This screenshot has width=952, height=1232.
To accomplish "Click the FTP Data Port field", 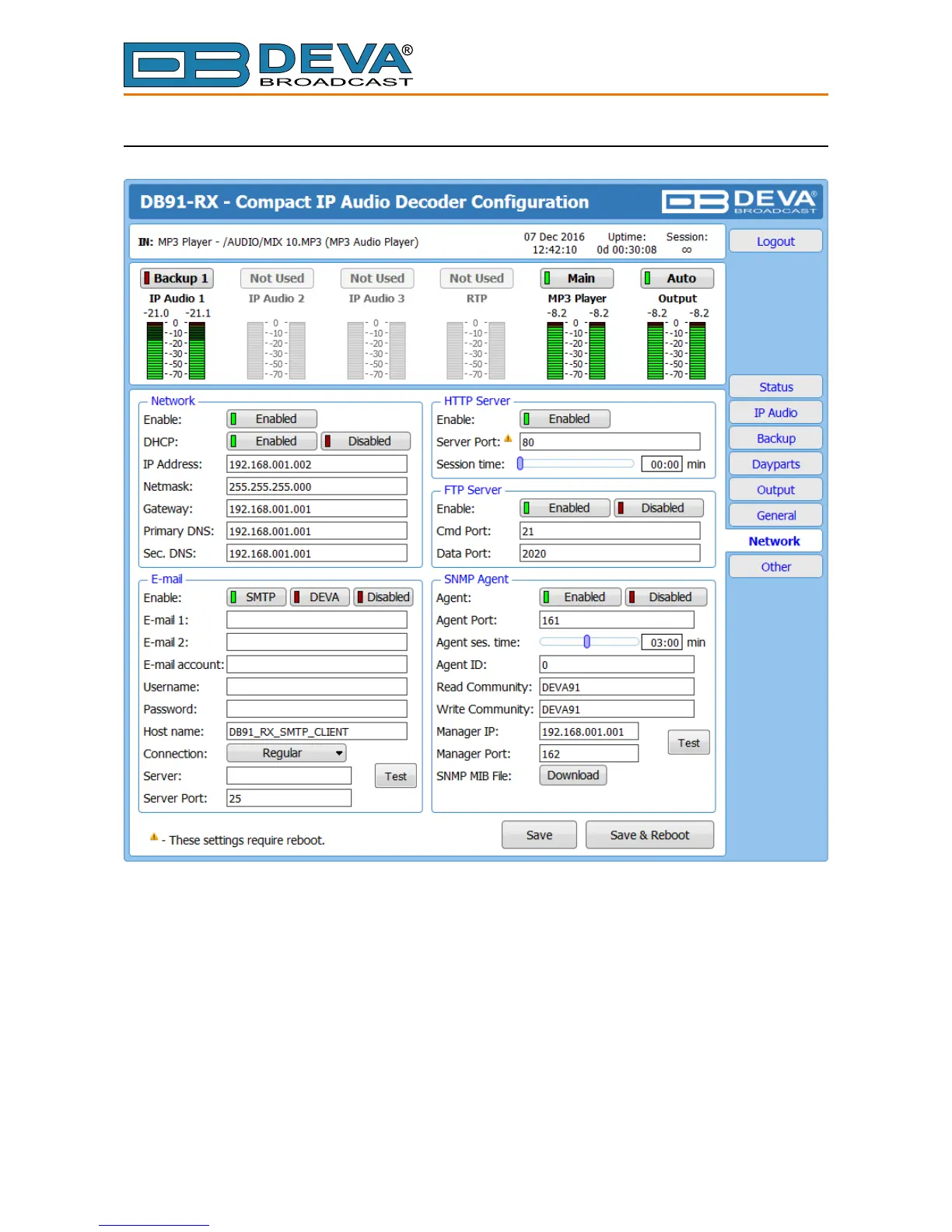I will click(610, 554).
